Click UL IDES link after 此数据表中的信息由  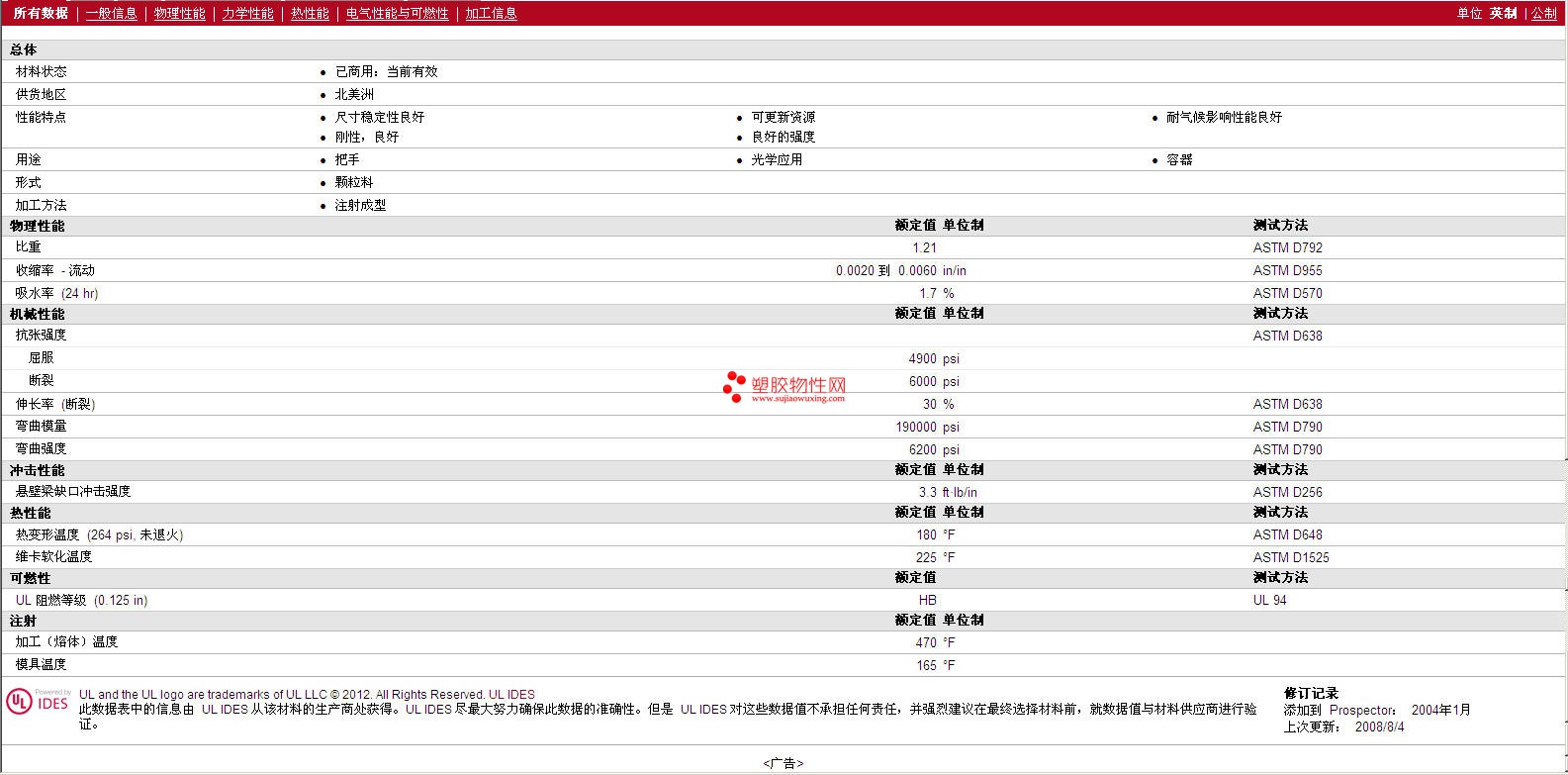pyautogui.click(x=225, y=709)
